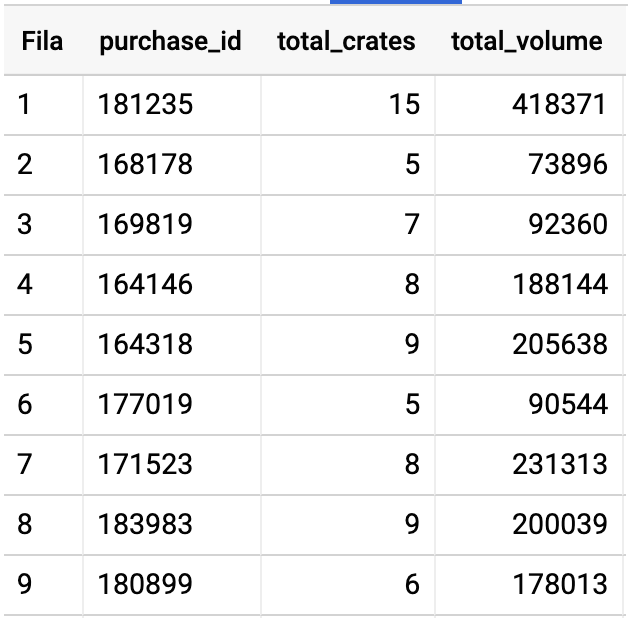Click row number 3 in Fila column
This screenshot has height=618, width=628.
(24, 224)
